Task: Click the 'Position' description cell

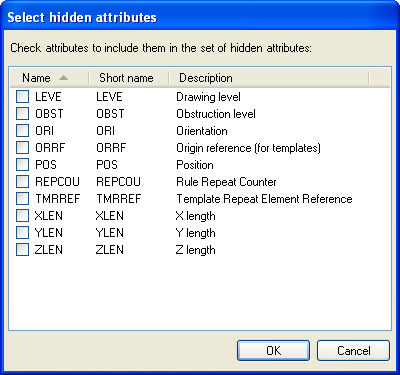Action: pyautogui.click(x=195, y=165)
